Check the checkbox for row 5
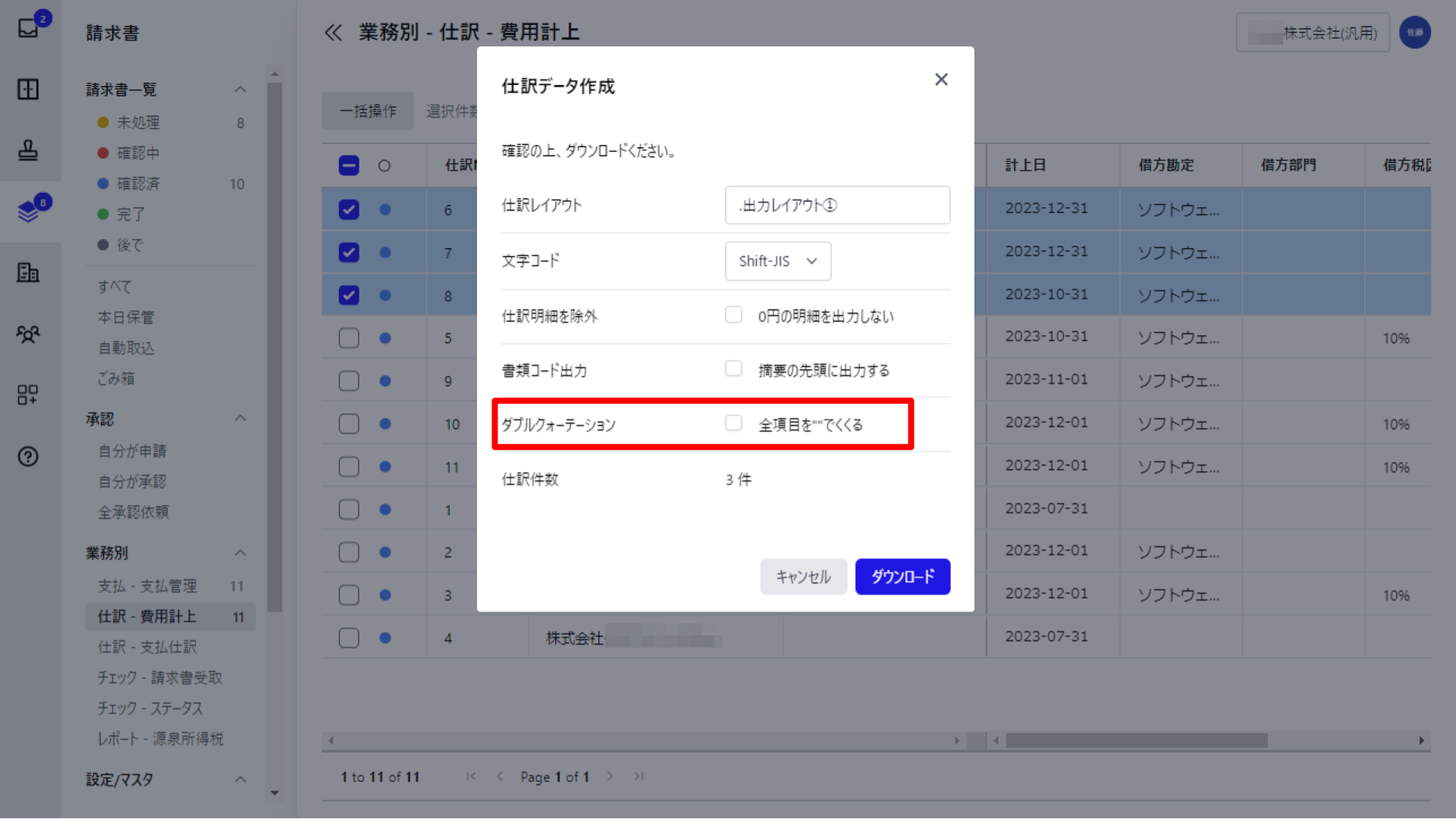Image resolution: width=1456 pixels, height=819 pixels. (349, 338)
